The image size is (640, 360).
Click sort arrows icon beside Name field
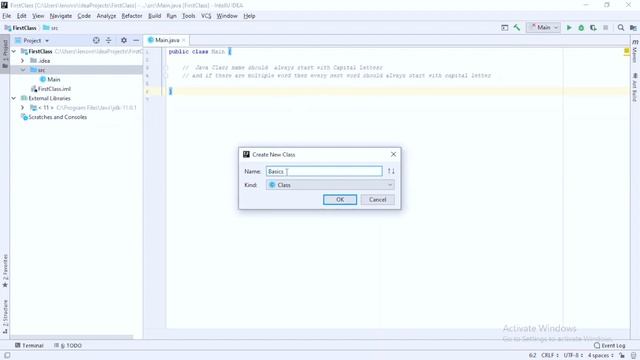[391, 171]
